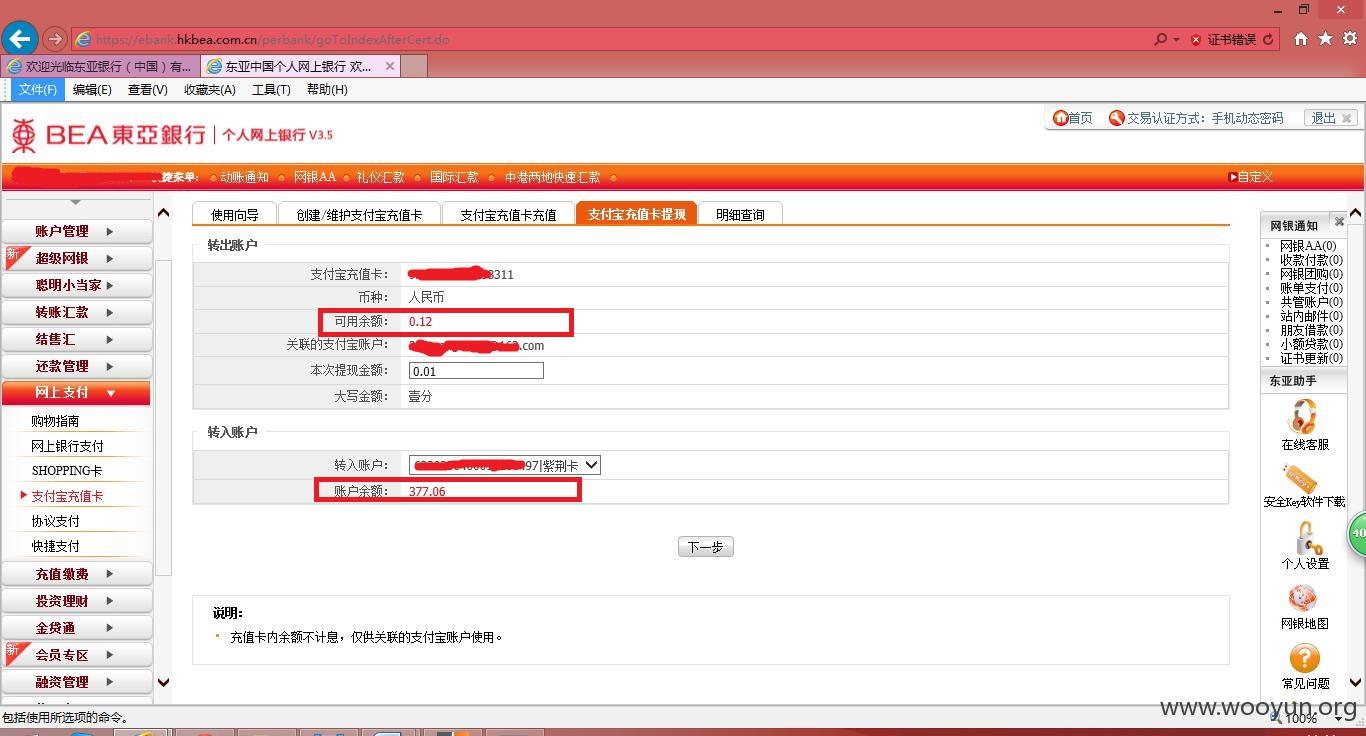The image size is (1366, 736).
Task: Open 礼仪汇款 shortcut link
Action: pyautogui.click(x=380, y=177)
